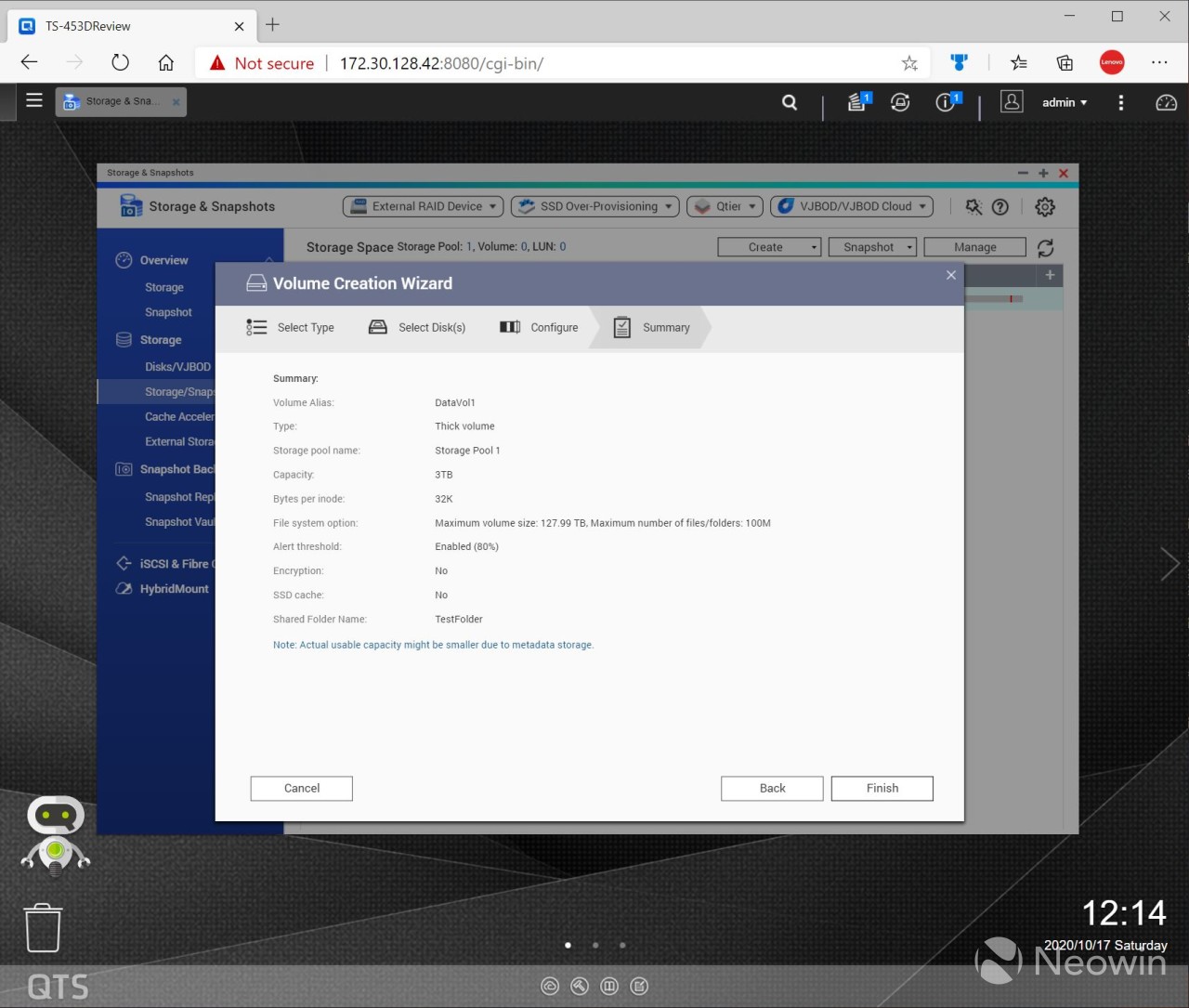
Task: Click the Back button in wizard
Action: coord(772,788)
